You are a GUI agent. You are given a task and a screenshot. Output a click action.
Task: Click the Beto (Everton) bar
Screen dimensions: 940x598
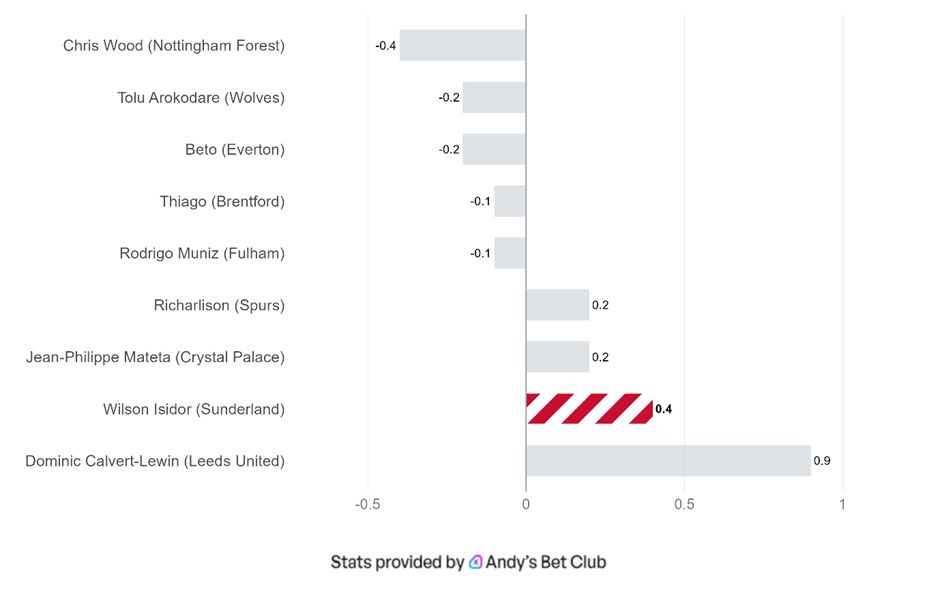494,150
